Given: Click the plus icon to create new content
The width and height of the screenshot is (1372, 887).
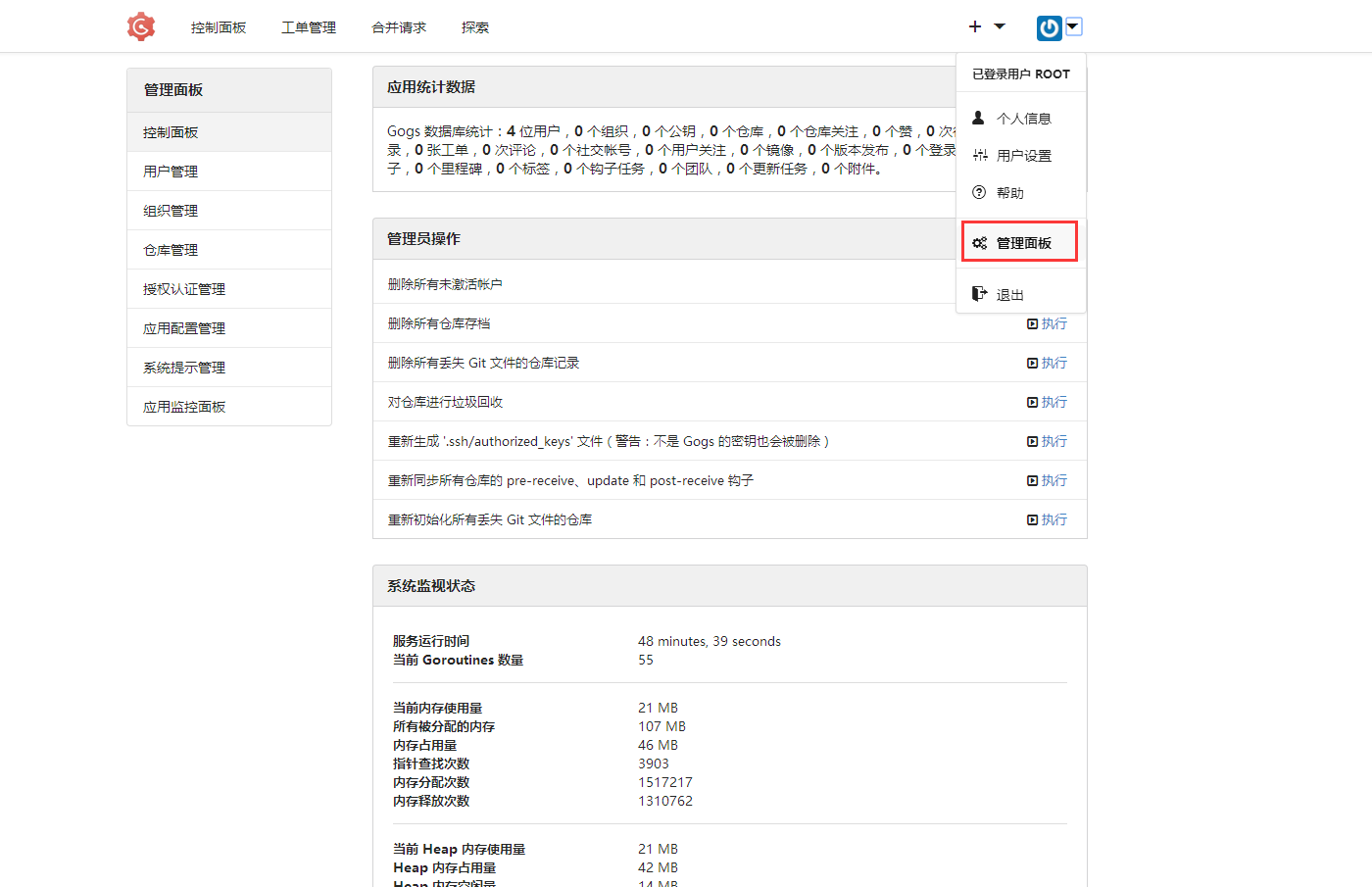Looking at the screenshot, I should coord(973,26).
